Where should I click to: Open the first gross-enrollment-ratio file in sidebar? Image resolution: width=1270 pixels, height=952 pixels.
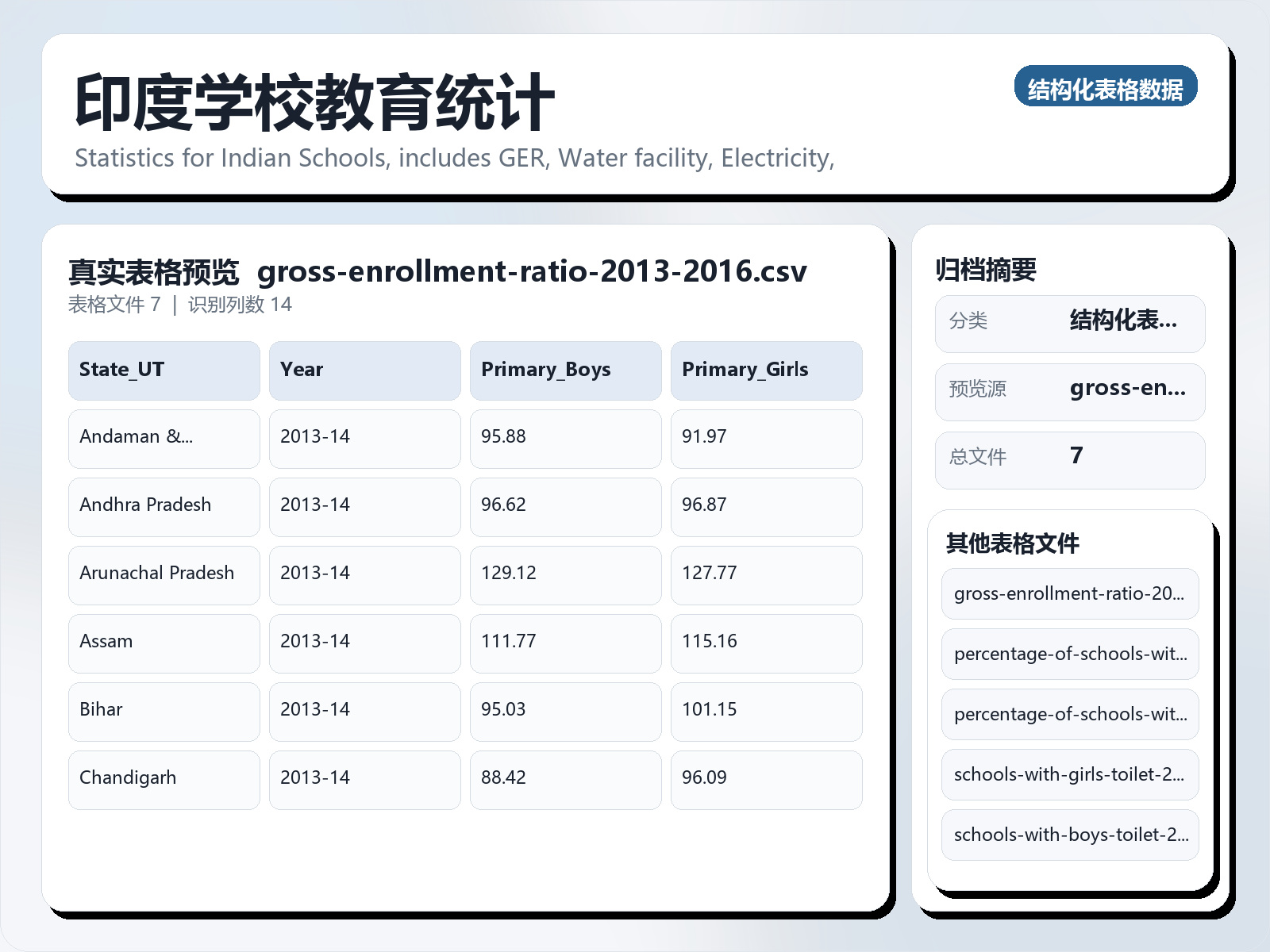pos(1069,593)
